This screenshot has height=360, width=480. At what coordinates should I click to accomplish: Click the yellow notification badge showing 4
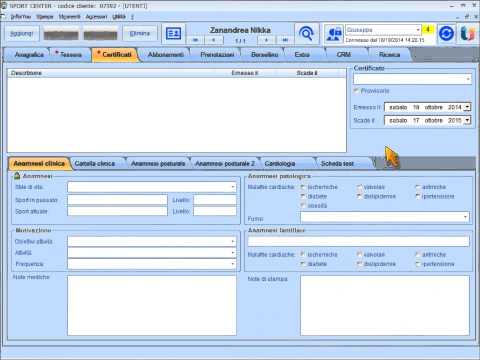[428, 30]
